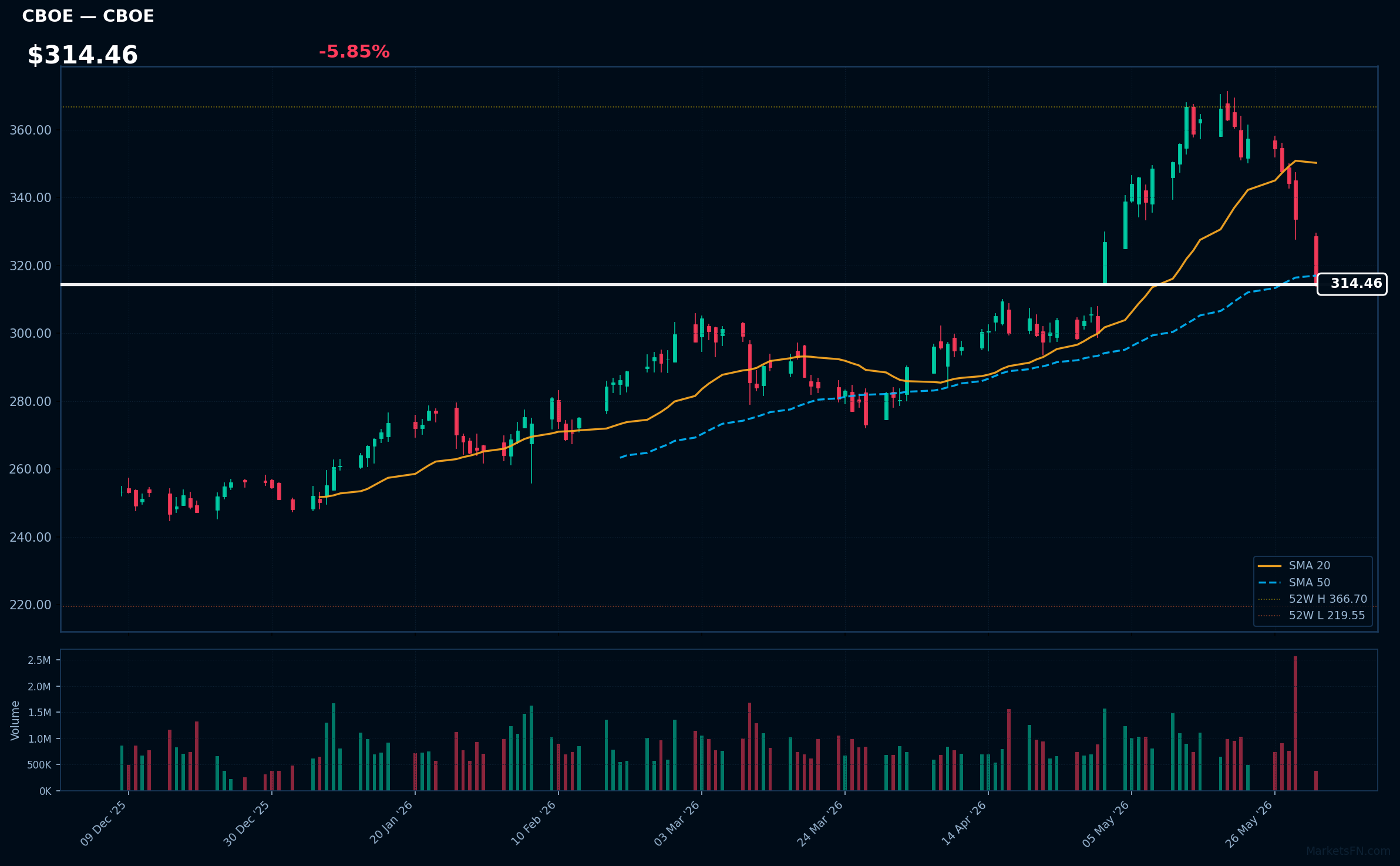Select SMA 50 legend entry

(1294, 582)
